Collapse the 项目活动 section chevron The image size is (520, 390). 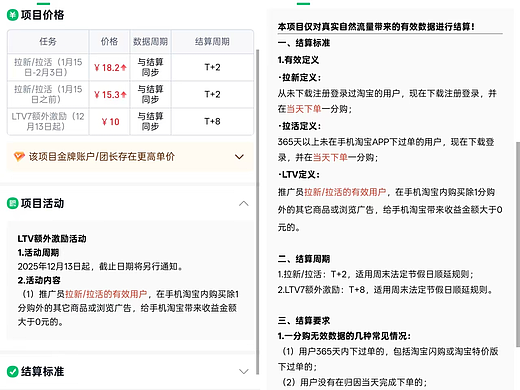tap(244, 203)
